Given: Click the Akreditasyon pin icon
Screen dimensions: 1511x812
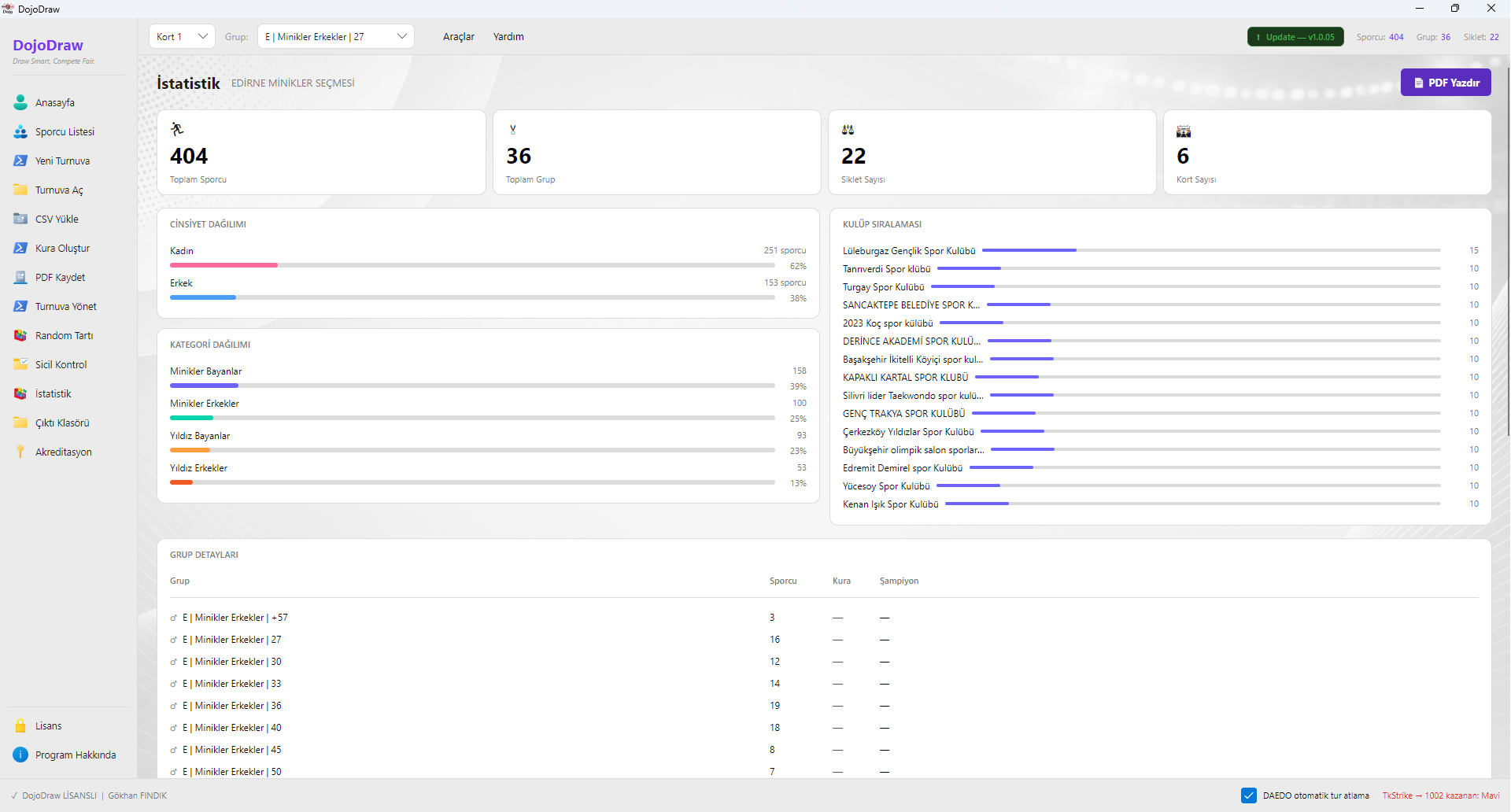Looking at the screenshot, I should 20,452.
